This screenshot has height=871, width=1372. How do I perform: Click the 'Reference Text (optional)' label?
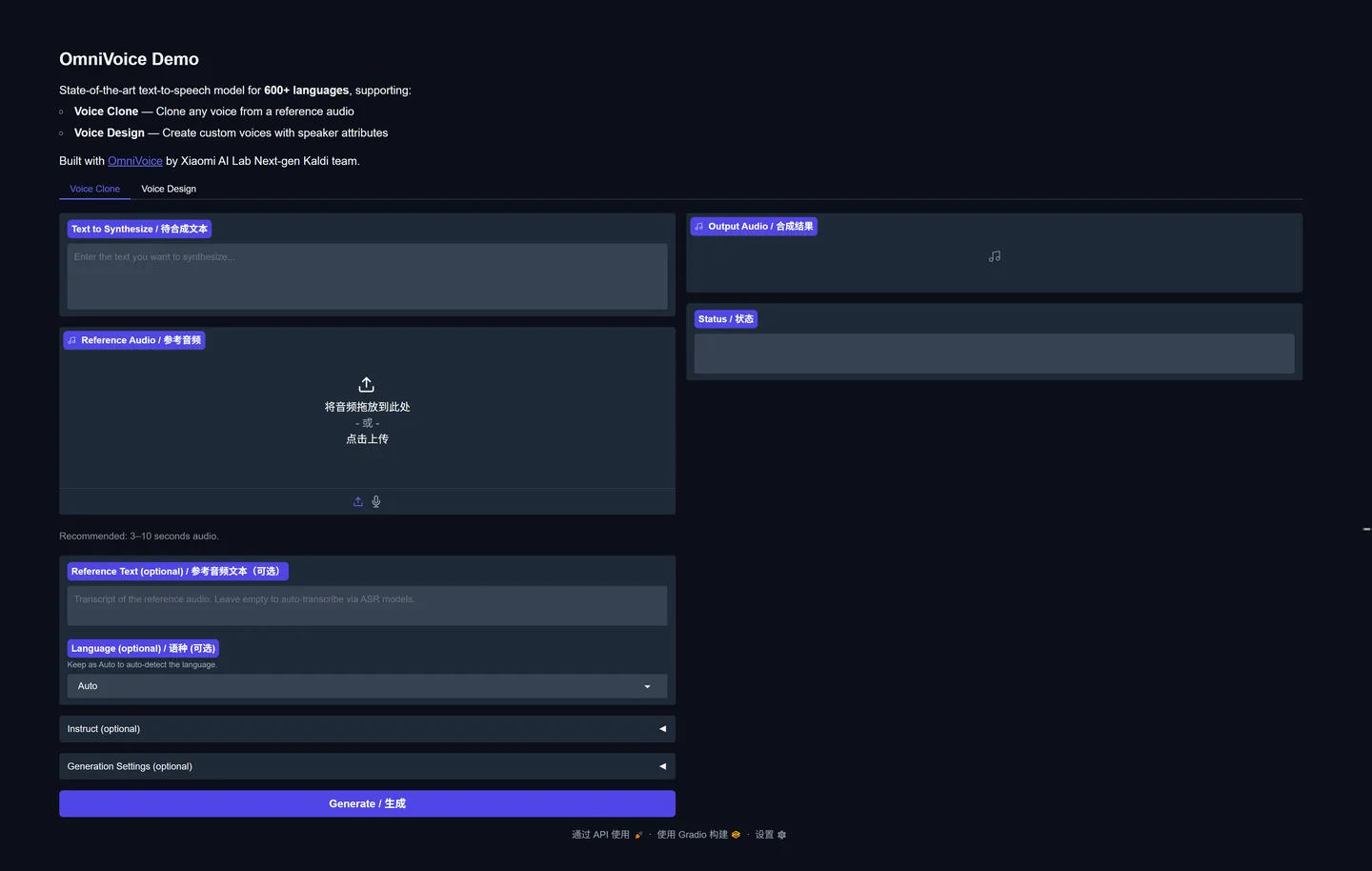pyautogui.click(x=177, y=572)
